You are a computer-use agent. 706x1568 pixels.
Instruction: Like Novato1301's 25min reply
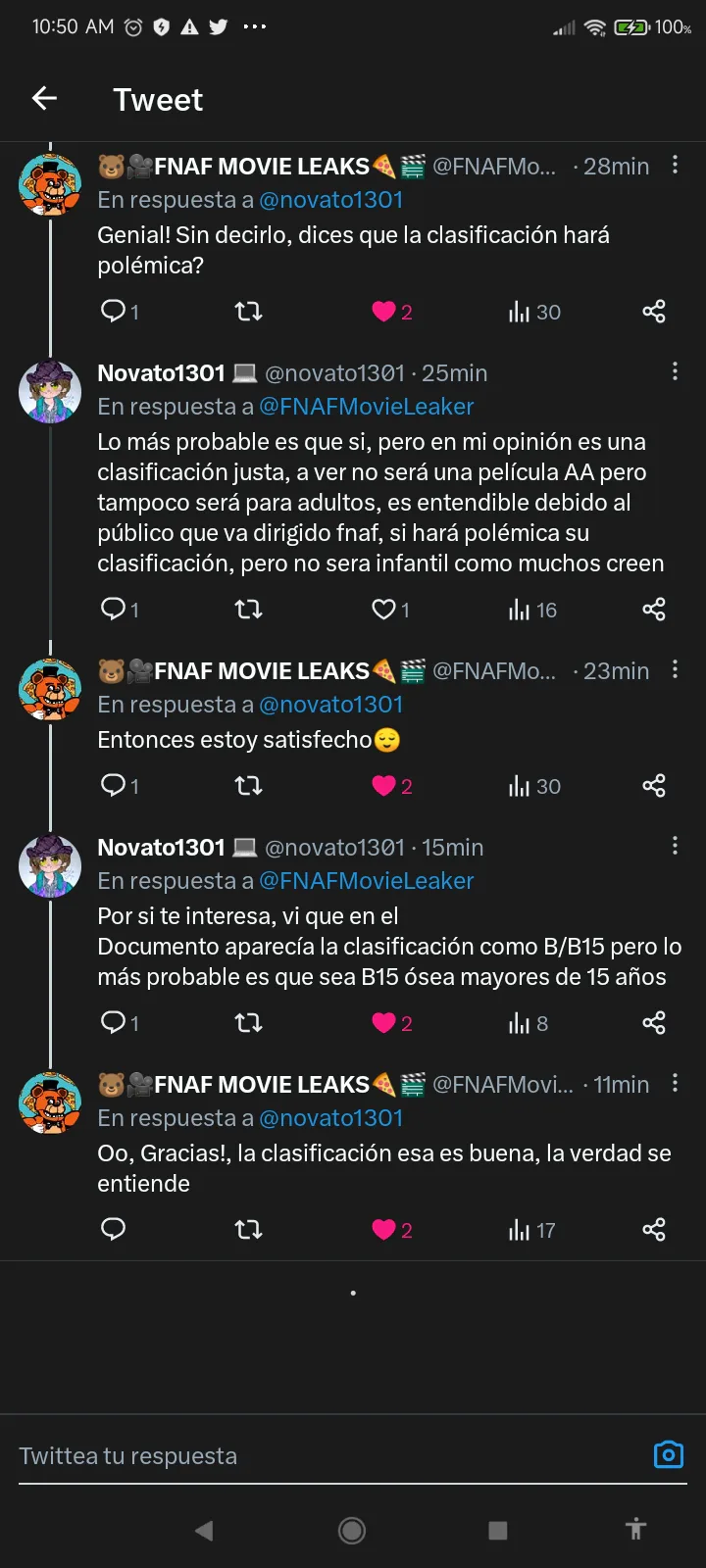tap(383, 610)
